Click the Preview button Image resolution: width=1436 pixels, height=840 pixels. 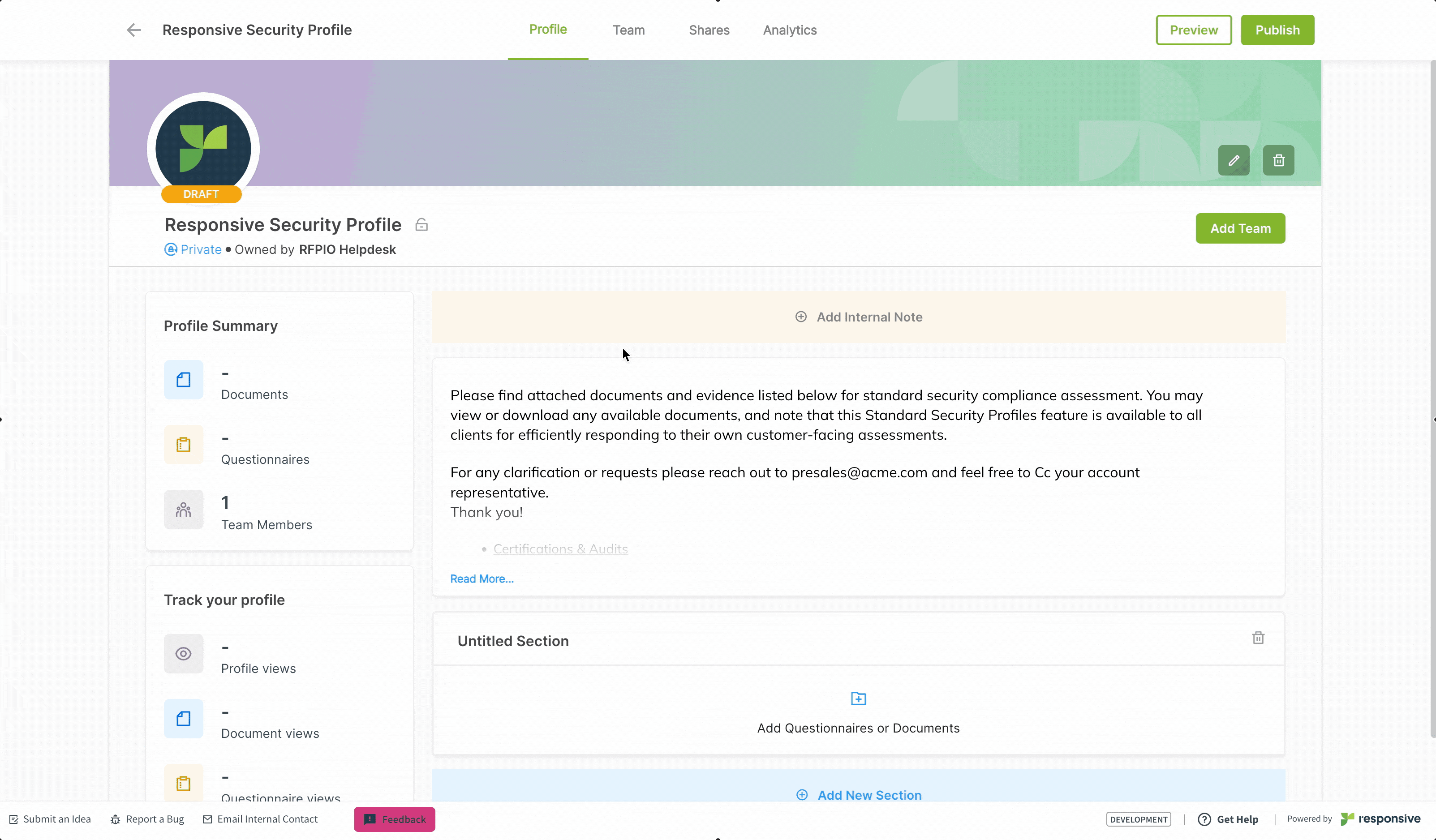click(x=1194, y=30)
